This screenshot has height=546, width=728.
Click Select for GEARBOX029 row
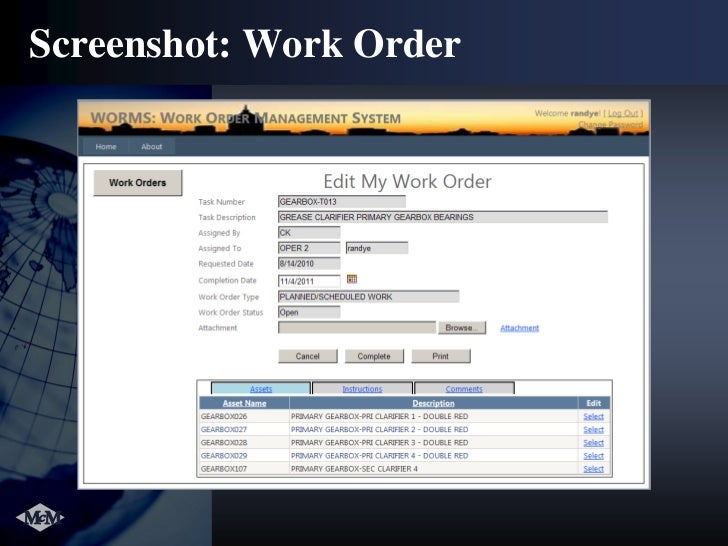click(x=593, y=455)
